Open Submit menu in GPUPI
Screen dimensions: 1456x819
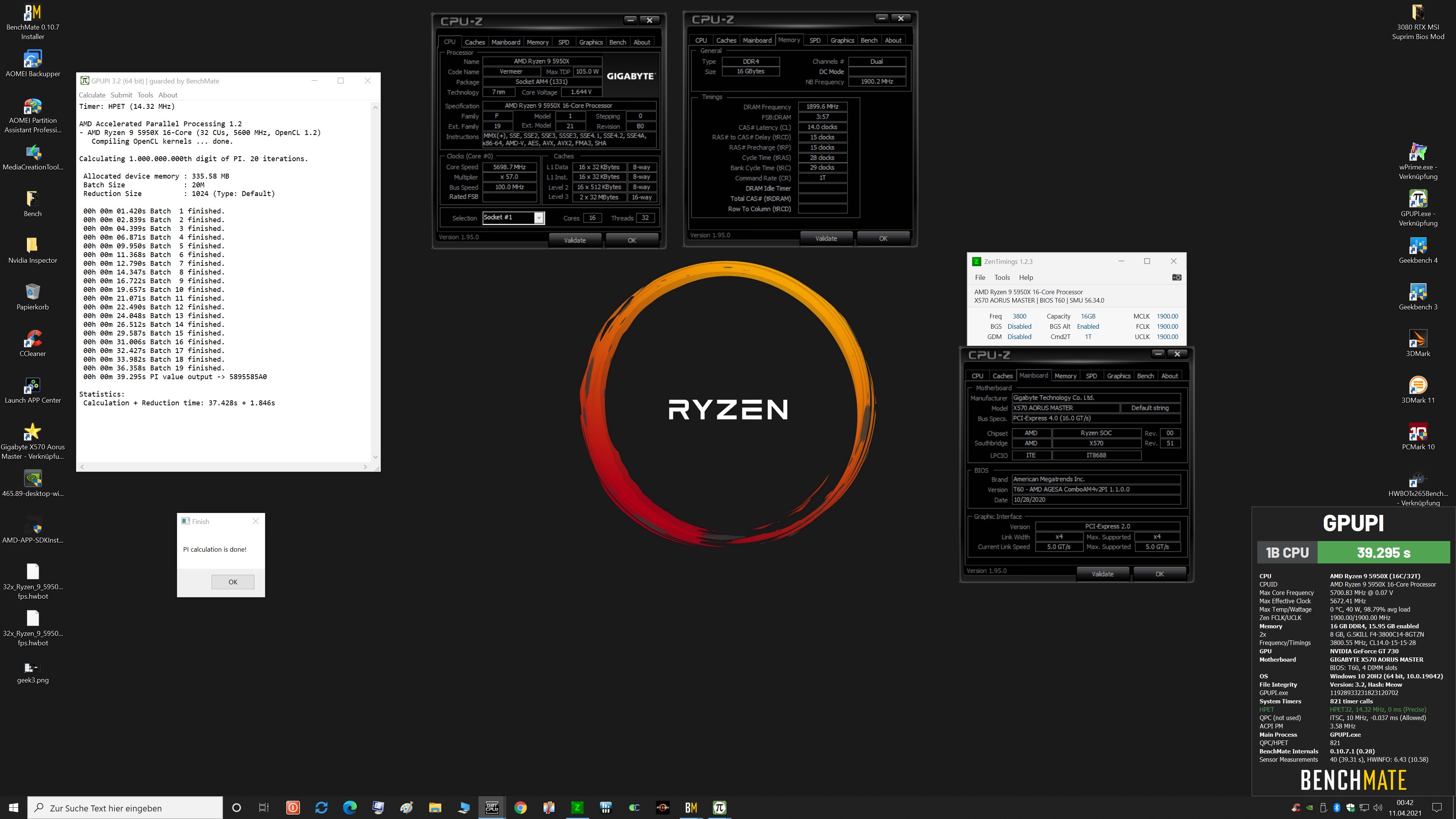[x=121, y=95]
